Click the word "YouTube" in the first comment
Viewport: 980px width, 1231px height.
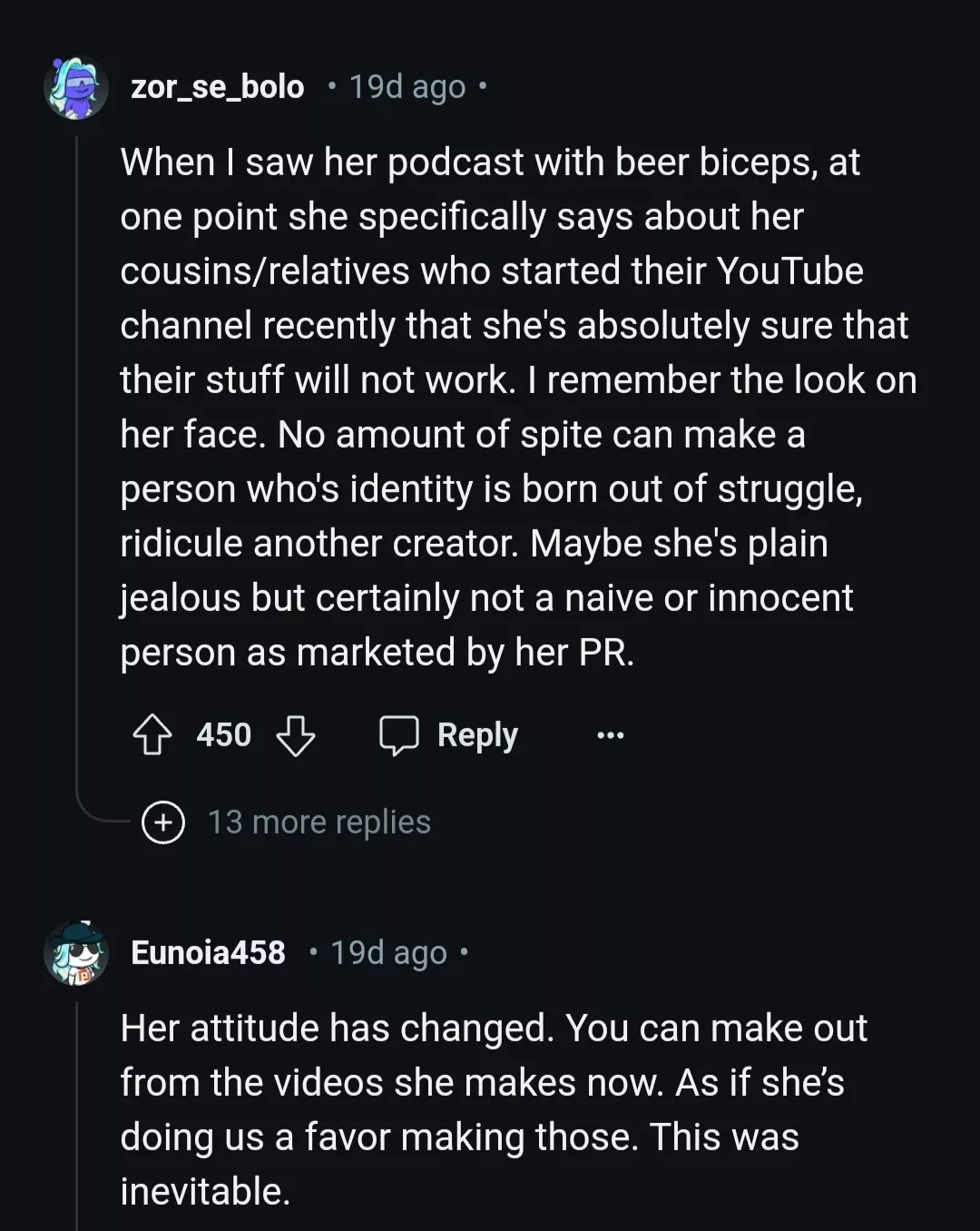[x=789, y=271]
